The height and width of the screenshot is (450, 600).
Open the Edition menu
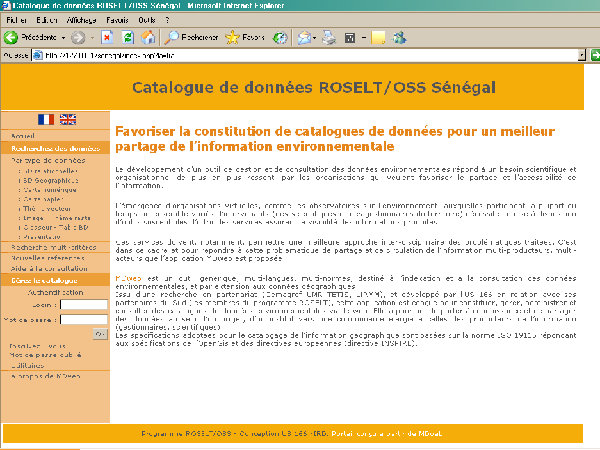(47, 20)
